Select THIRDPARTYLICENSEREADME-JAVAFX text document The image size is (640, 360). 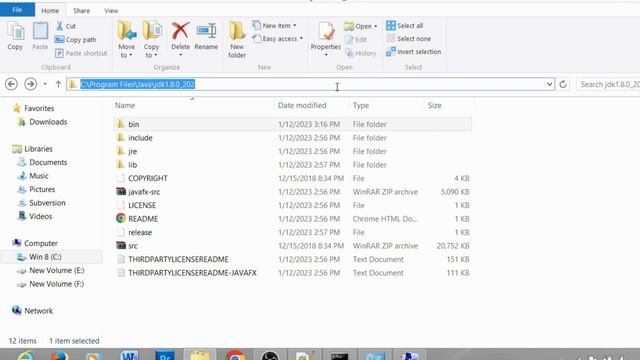pyautogui.click(x=292, y=272)
